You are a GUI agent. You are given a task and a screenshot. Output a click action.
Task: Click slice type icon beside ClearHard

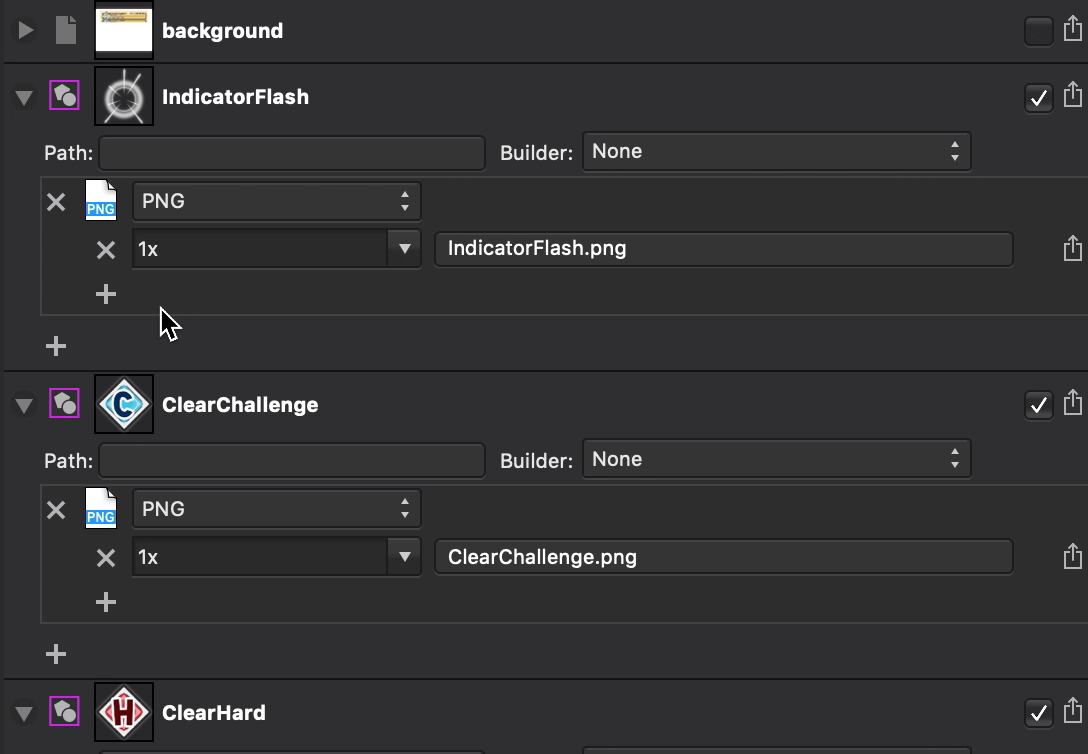(65, 712)
